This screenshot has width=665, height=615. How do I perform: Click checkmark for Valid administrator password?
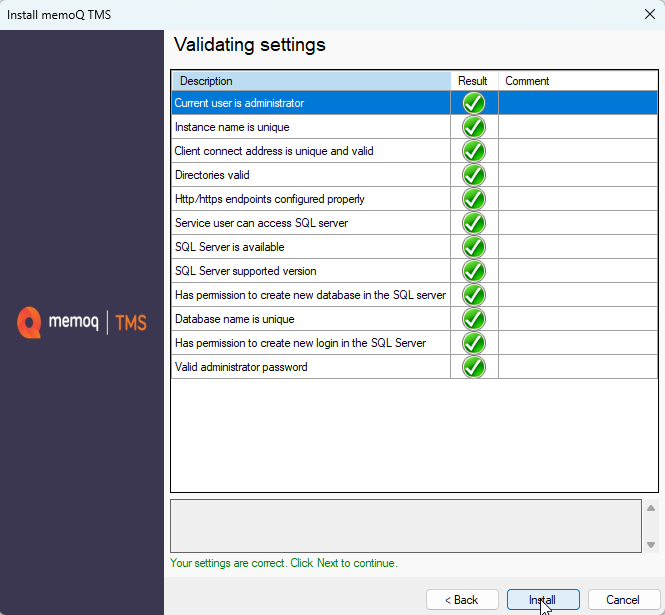474,367
